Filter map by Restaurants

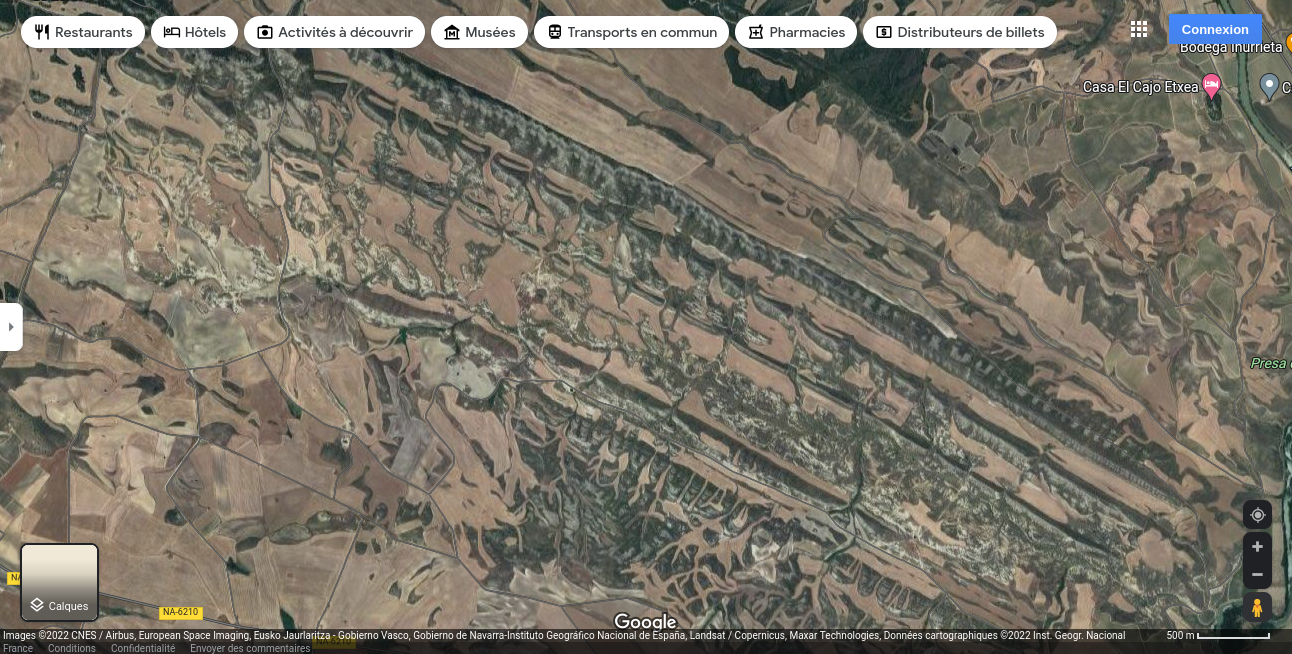[83, 32]
